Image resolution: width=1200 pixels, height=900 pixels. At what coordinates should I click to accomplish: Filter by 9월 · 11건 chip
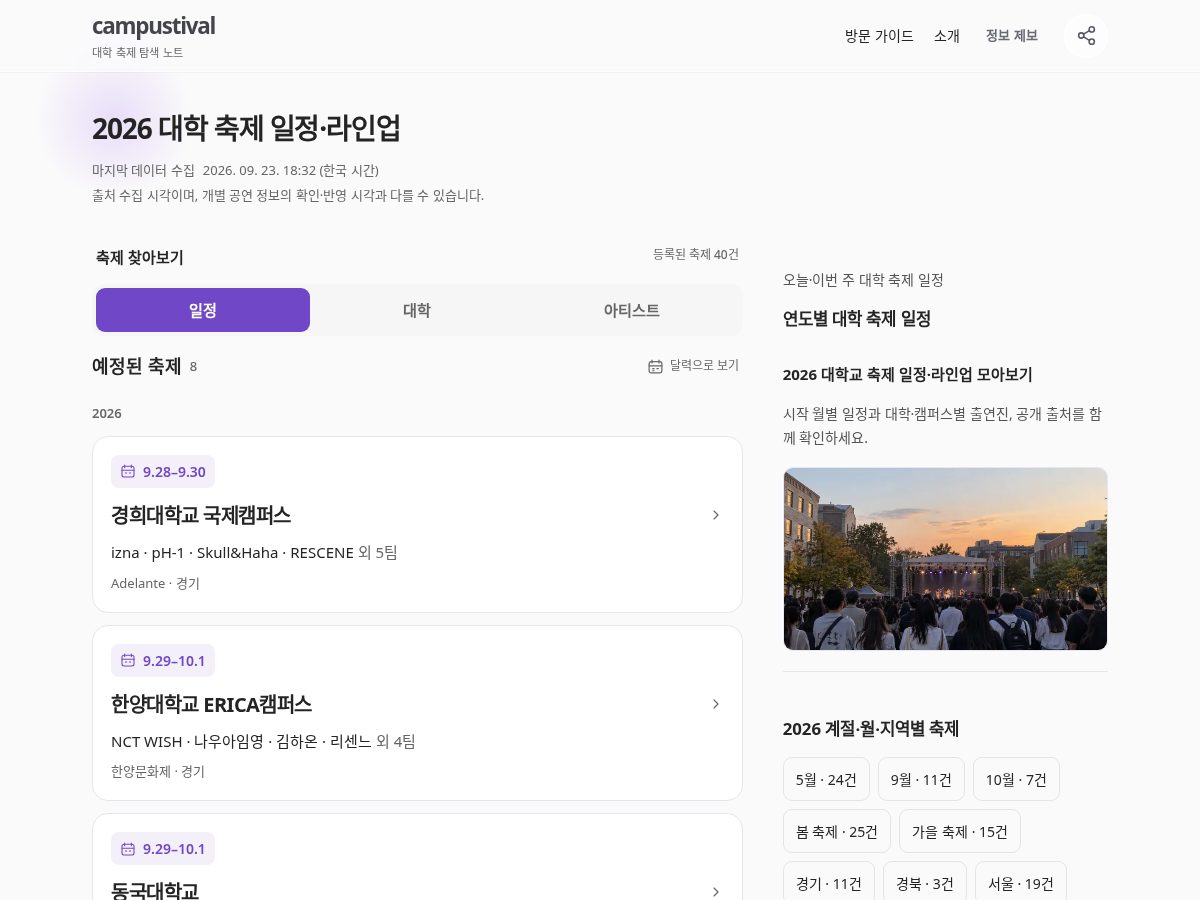921,779
